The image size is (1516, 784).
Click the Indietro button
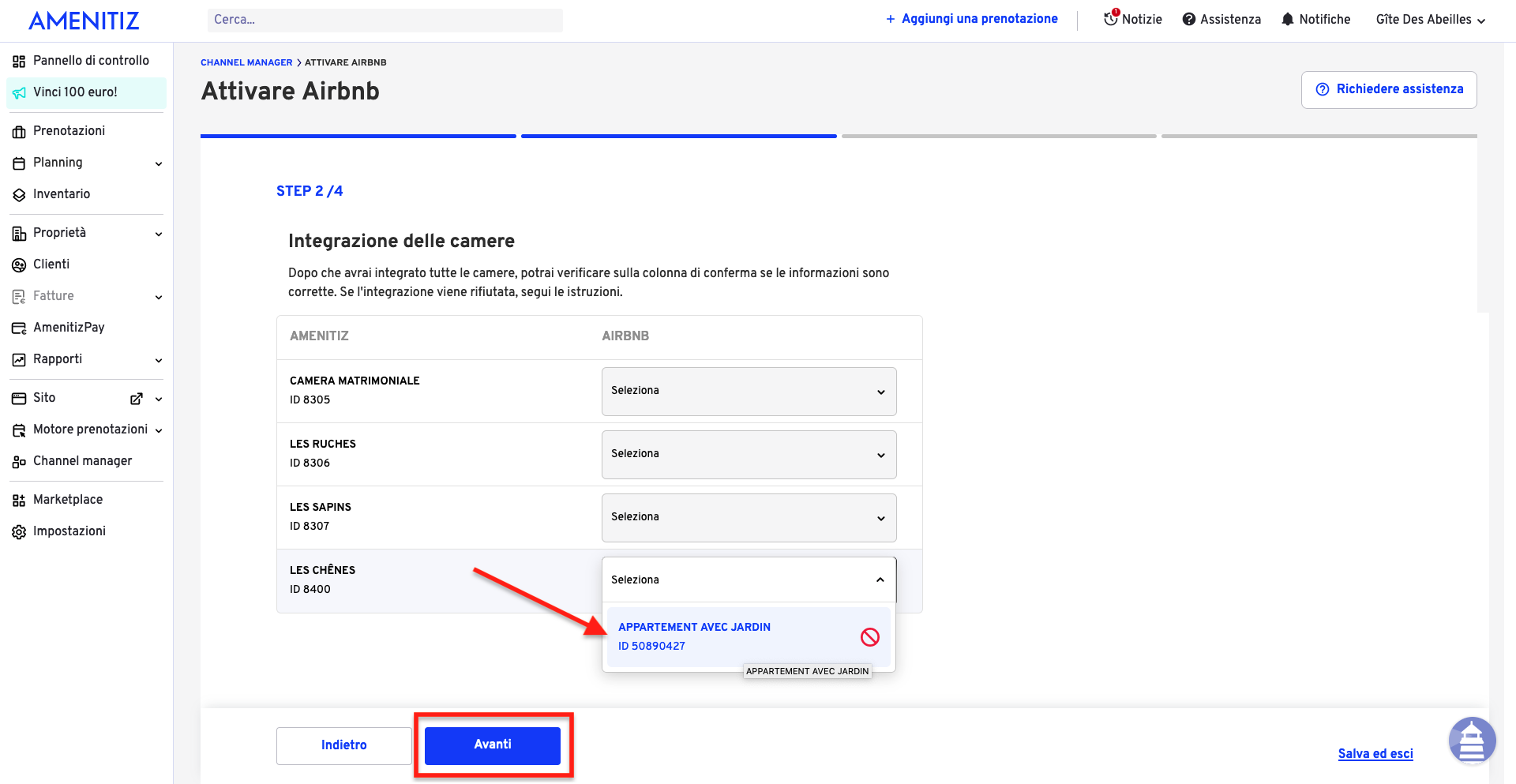tap(344, 745)
